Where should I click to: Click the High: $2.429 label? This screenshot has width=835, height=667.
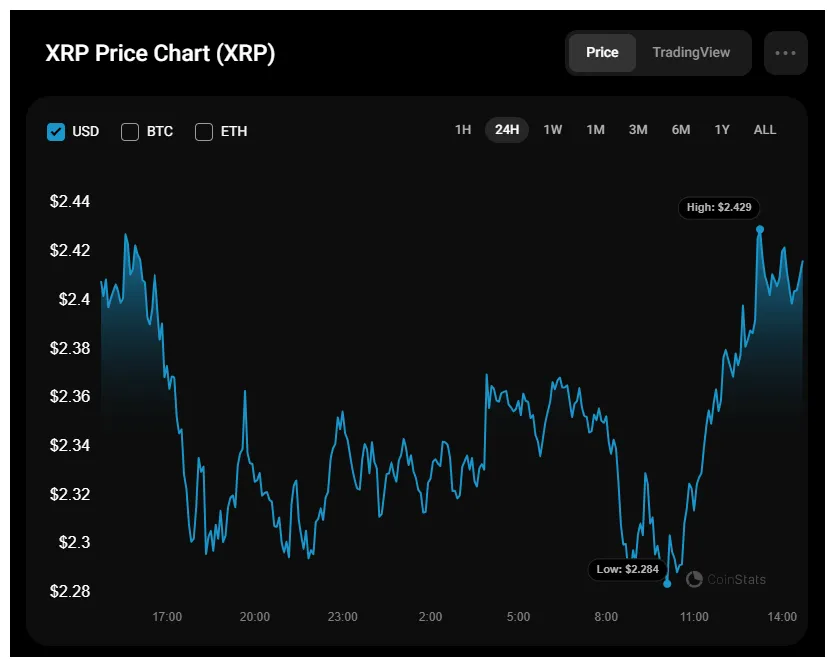(x=719, y=208)
